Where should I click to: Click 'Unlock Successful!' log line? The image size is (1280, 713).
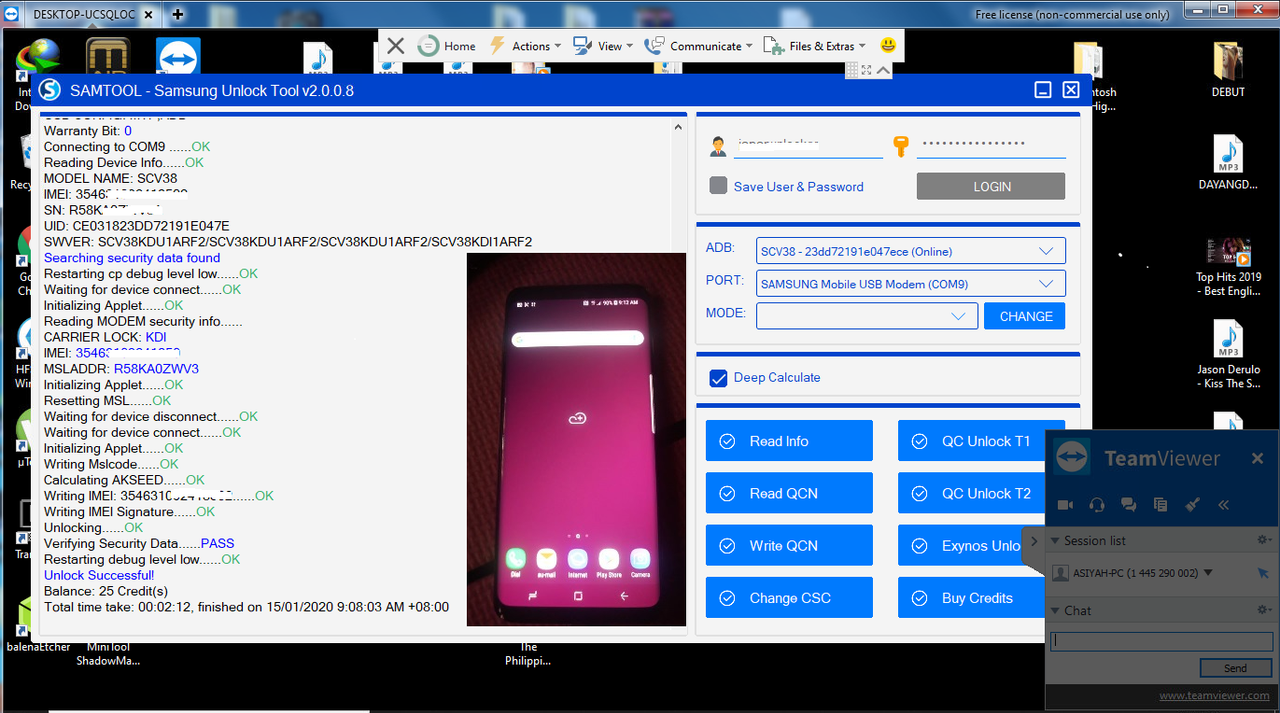pyautogui.click(x=99, y=575)
